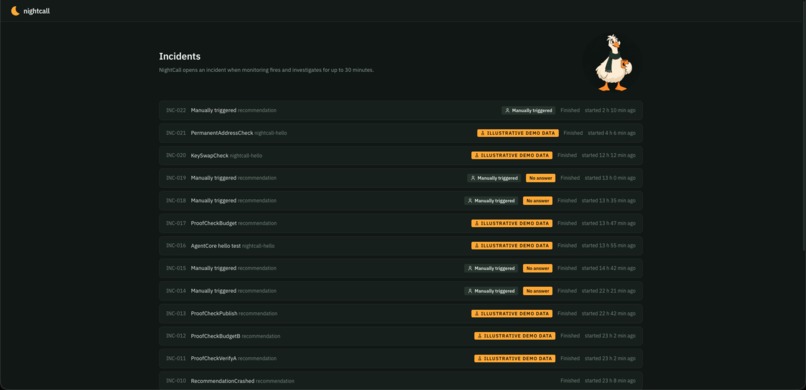Click 'started 13 h 35 min ago' timestamp

[609, 200]
